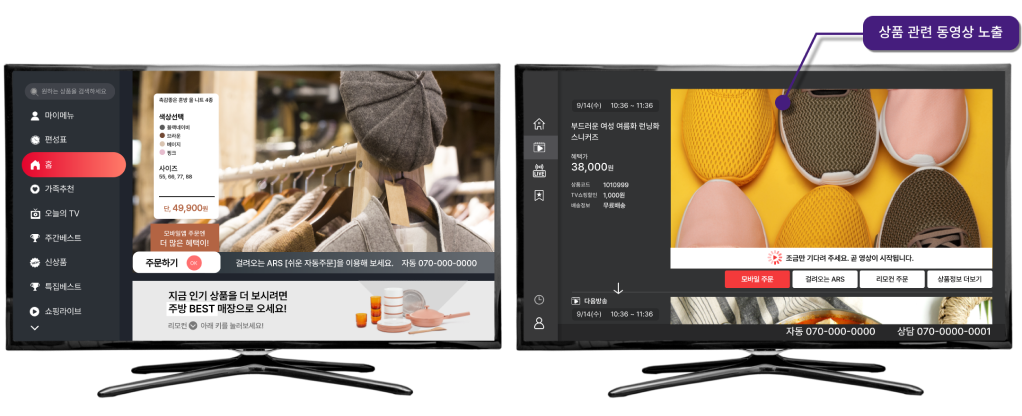Open the bookmark star icon in sidebar
1022x416 pixels.
(x=539, y=195)
